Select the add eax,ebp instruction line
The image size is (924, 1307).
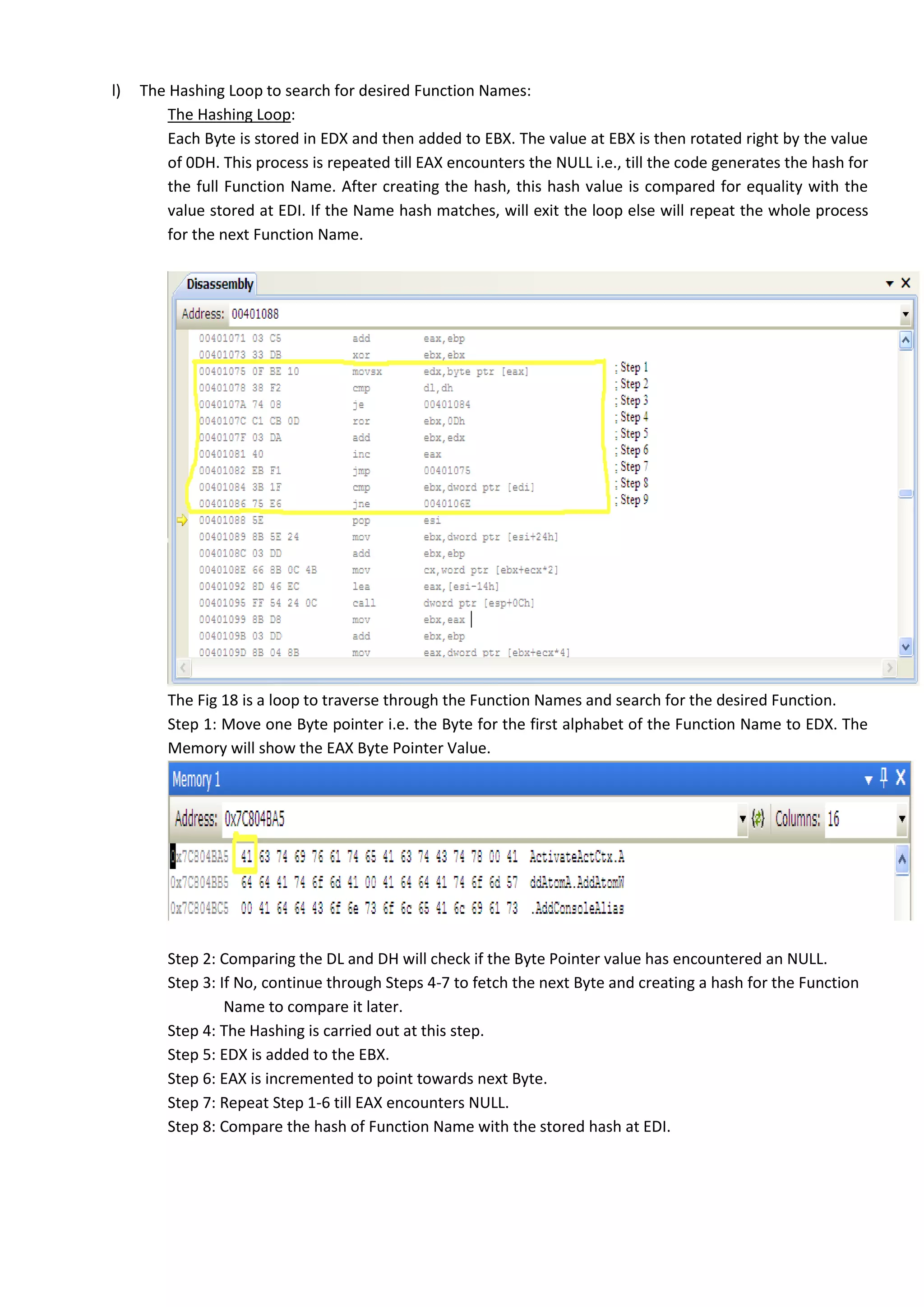click(332, 338)
